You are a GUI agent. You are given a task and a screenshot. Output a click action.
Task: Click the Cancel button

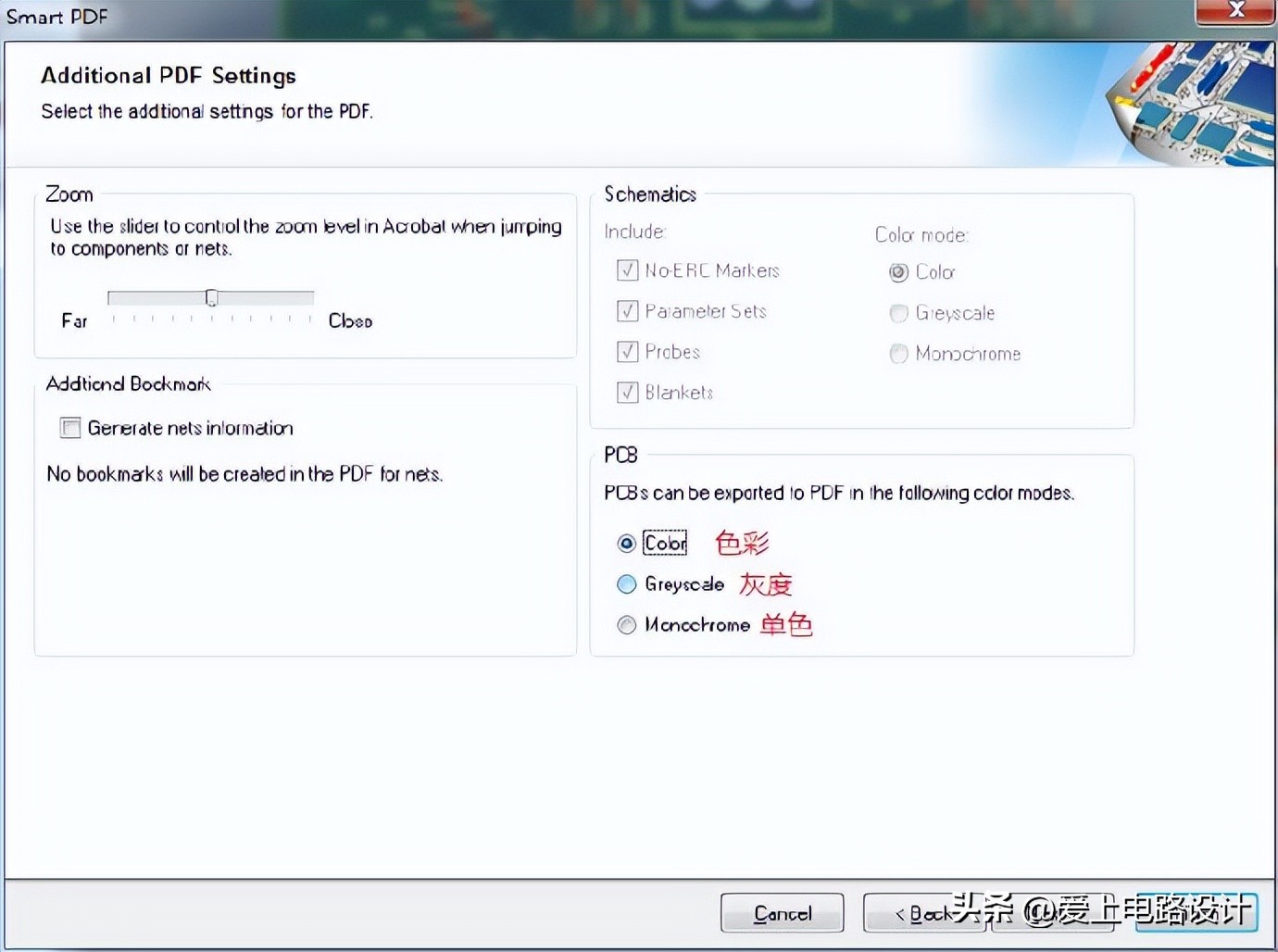click(x=783, y=913)
